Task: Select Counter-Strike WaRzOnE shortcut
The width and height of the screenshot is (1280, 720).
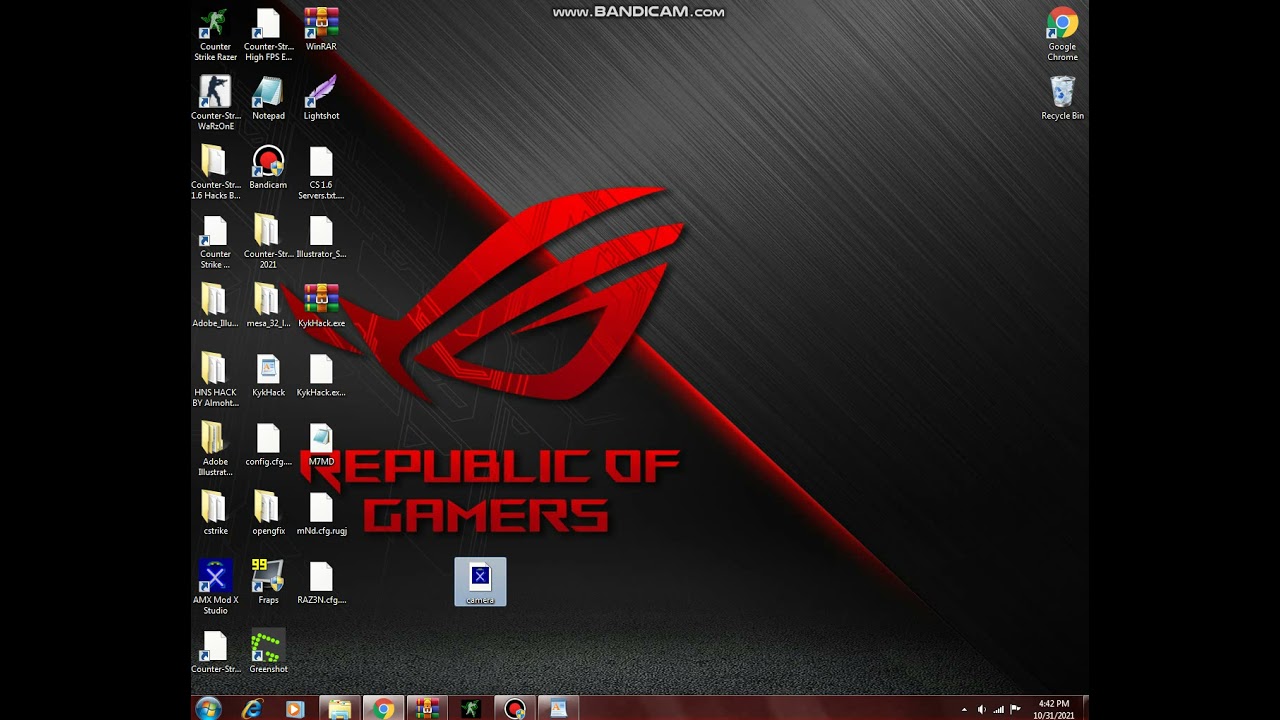Action: pyautogui.click(x=215, y=103)
